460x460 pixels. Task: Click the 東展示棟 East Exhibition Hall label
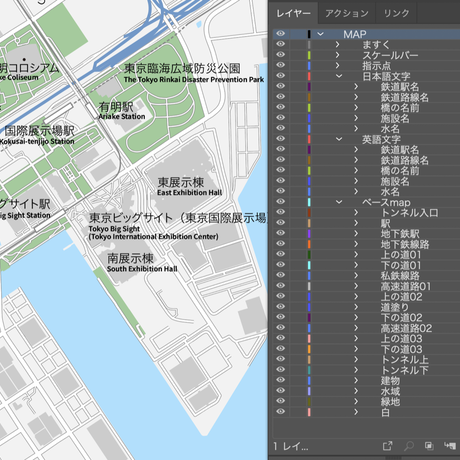[189, 186]
